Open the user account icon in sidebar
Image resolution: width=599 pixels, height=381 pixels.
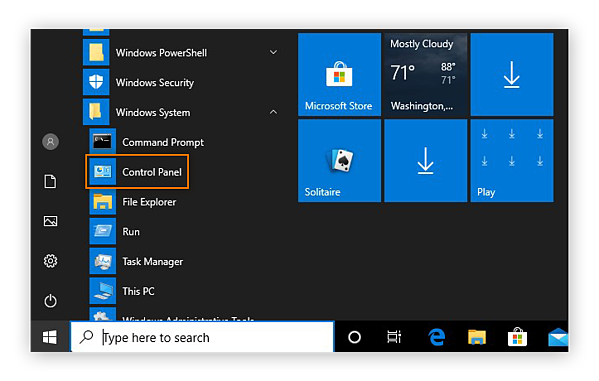tap(50, 142)
